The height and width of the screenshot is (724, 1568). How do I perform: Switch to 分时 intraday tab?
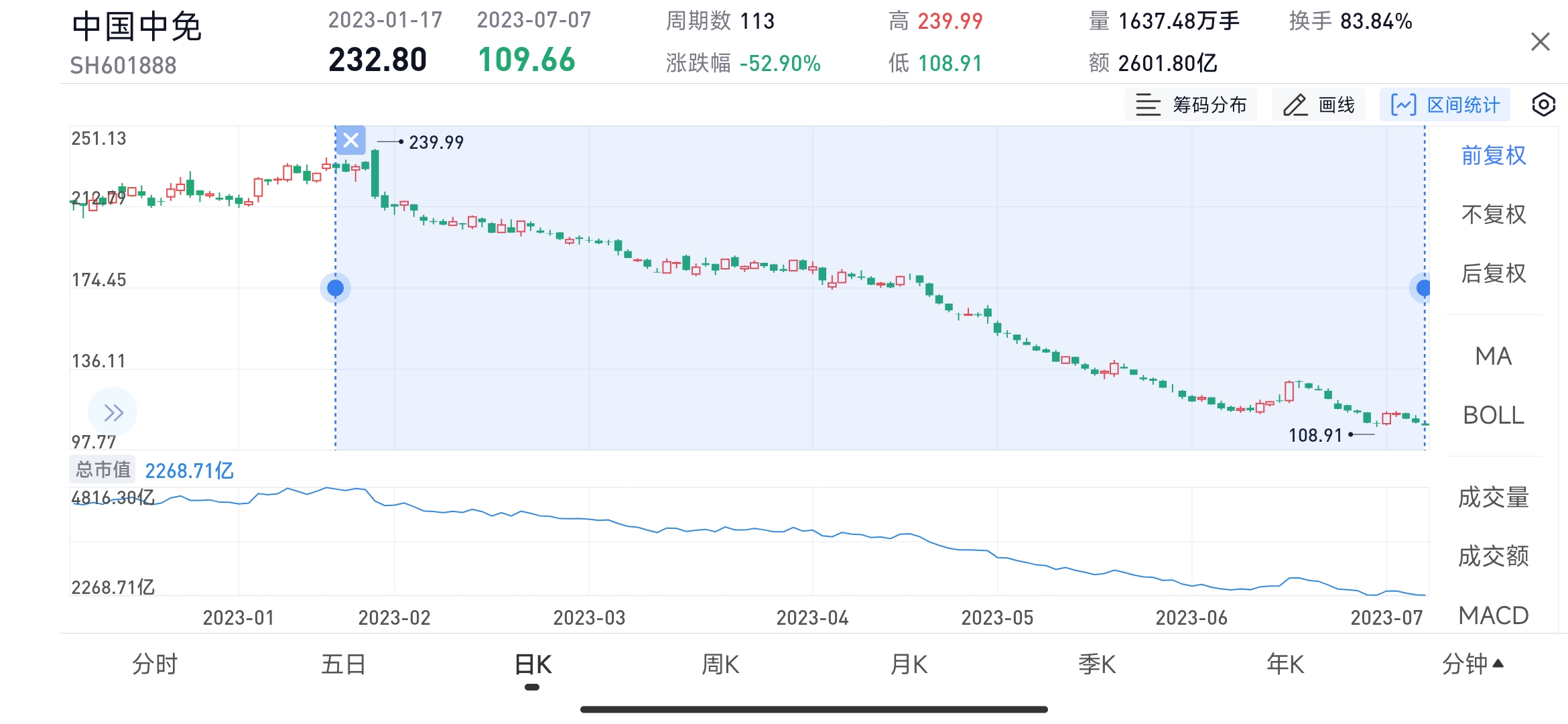155,665
